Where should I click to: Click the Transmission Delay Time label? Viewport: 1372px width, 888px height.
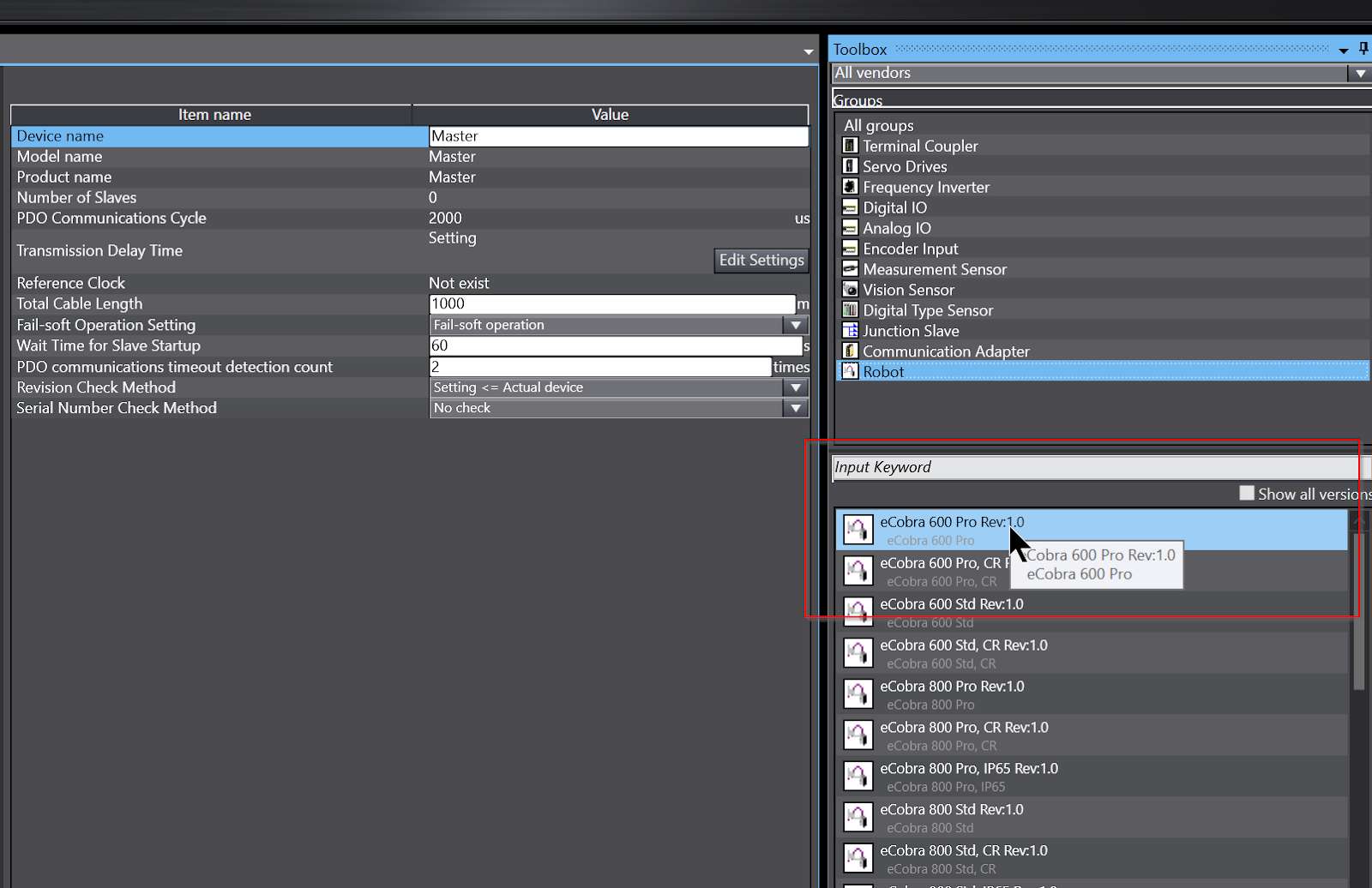(99, 251)
